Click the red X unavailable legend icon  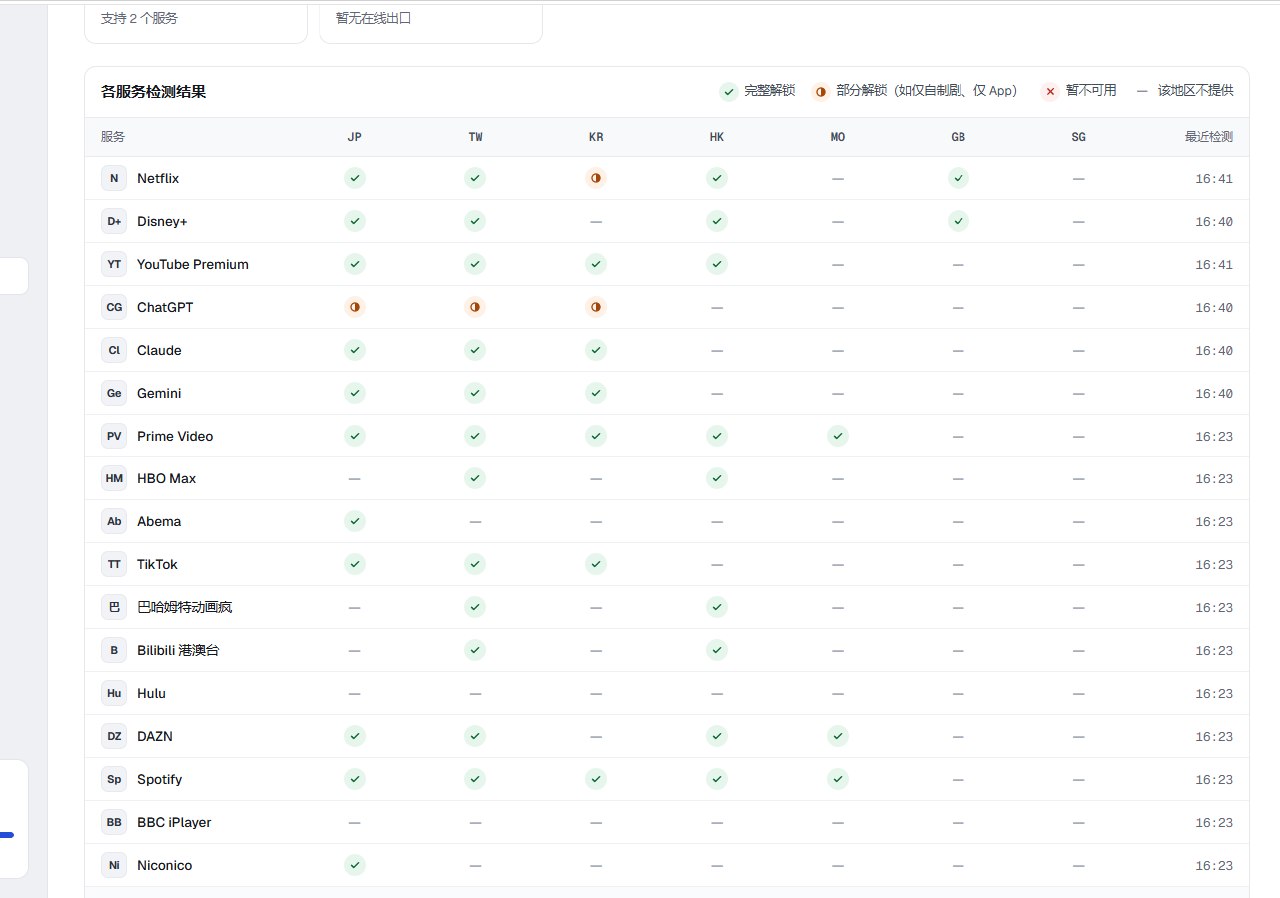[1050, 91]
